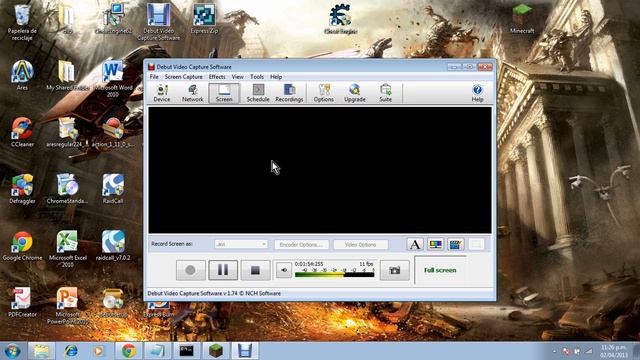Click the green Full screen selection label
The width and height of the screenshot is (640, 360).
coord(440,270)
